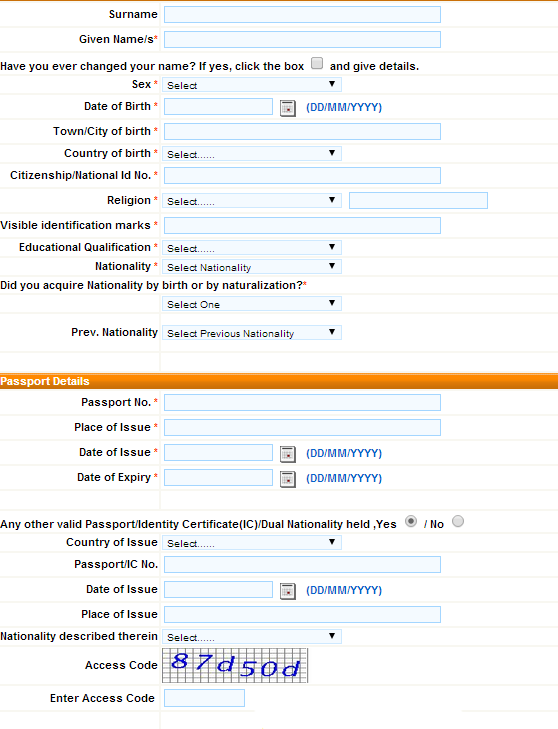The height and width of the screenshot is (729, 558).
Task: Select Yes for other valid passport held
Action: (411, 521)
